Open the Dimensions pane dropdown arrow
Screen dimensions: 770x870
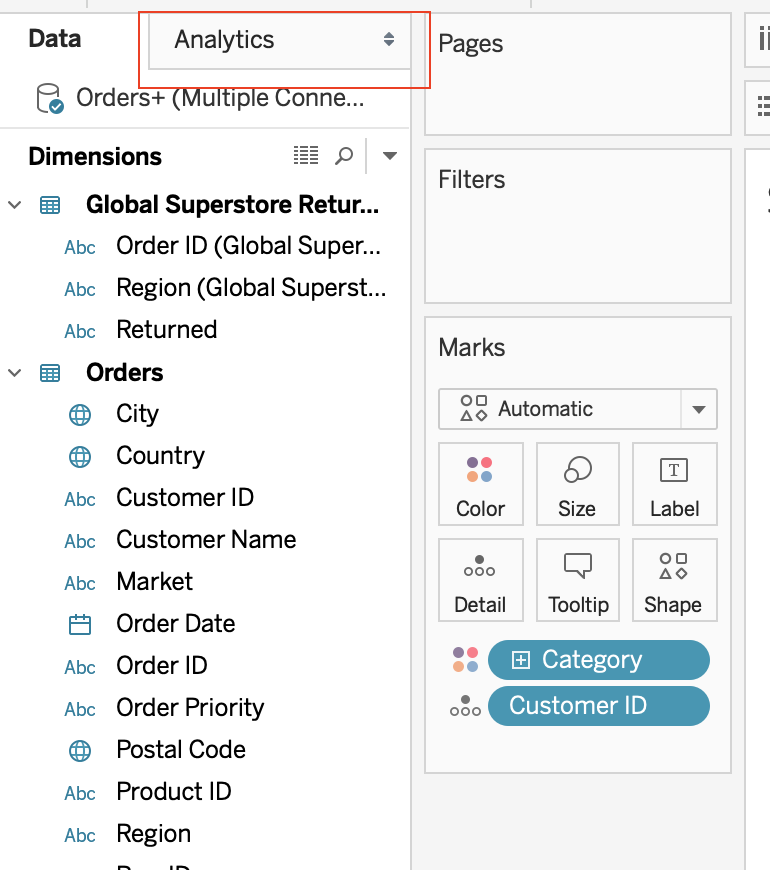click(x=390, y=156)
